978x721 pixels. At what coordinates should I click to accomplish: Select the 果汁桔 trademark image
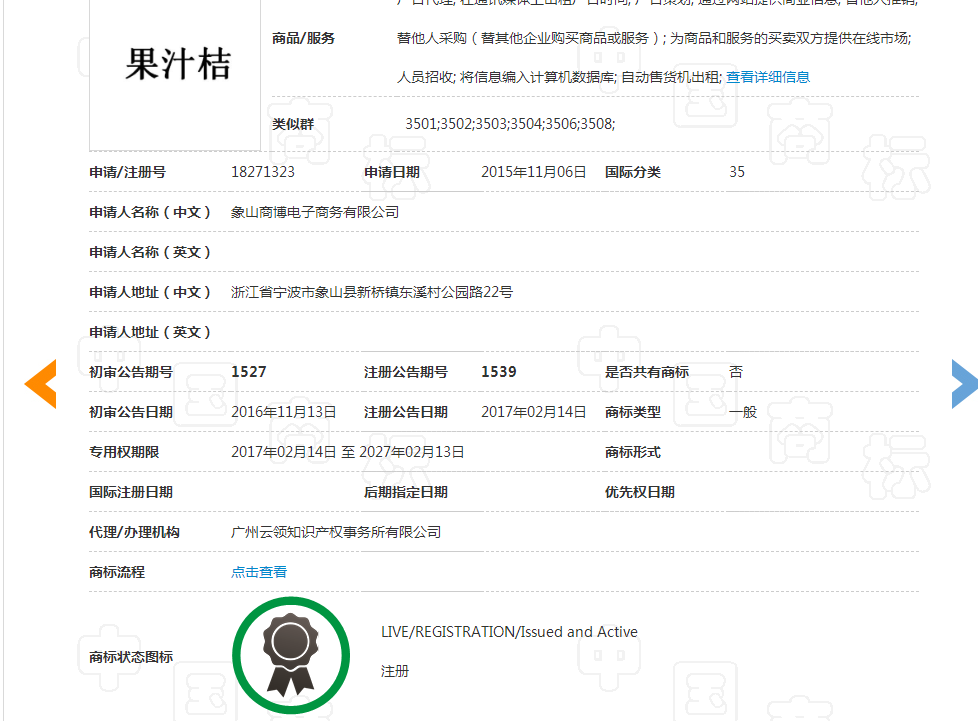[x=174, y=62]
